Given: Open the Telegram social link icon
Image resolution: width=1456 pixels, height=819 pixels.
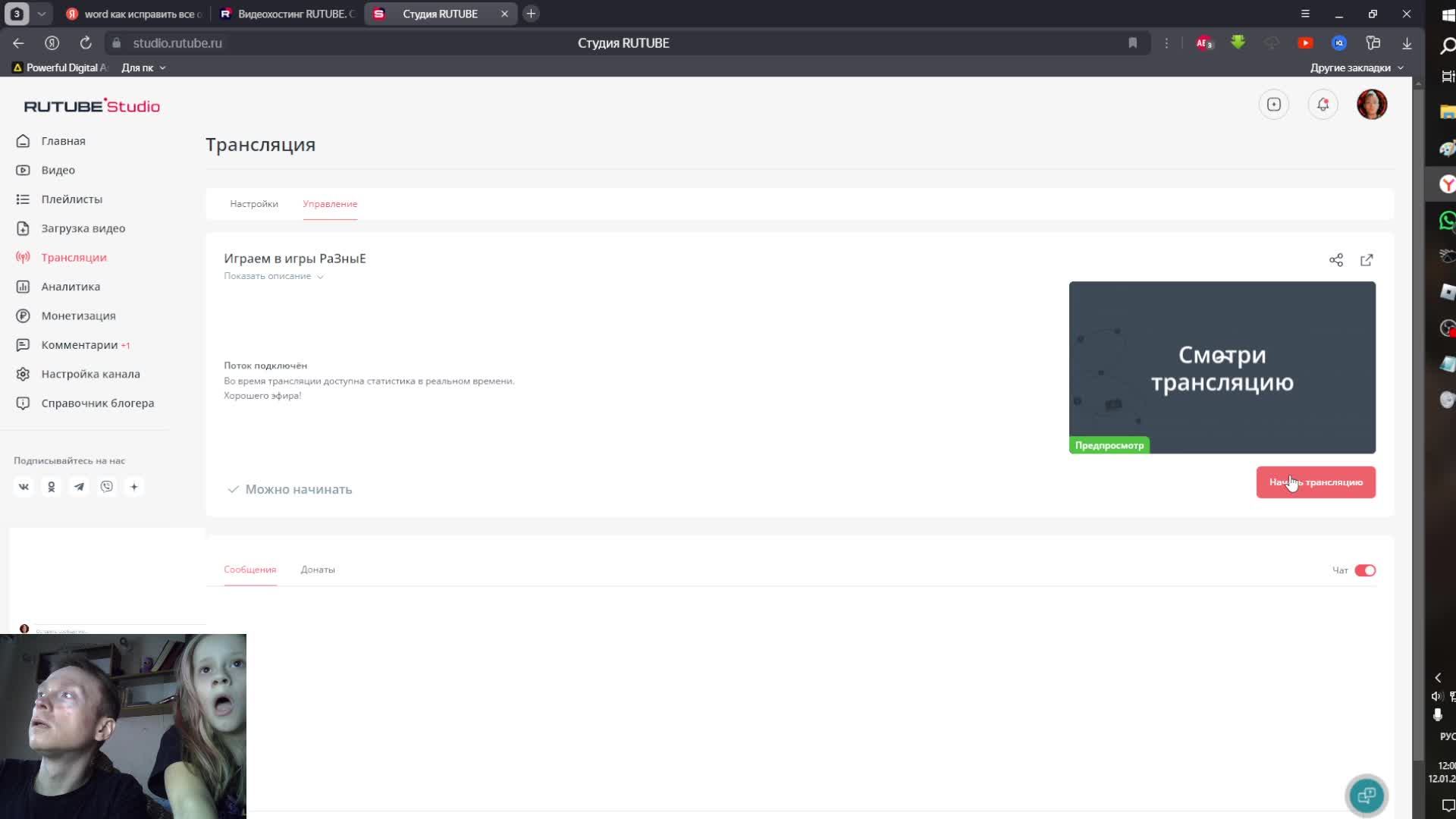Looking at the screenshot, I should click(x=79, y=487).
